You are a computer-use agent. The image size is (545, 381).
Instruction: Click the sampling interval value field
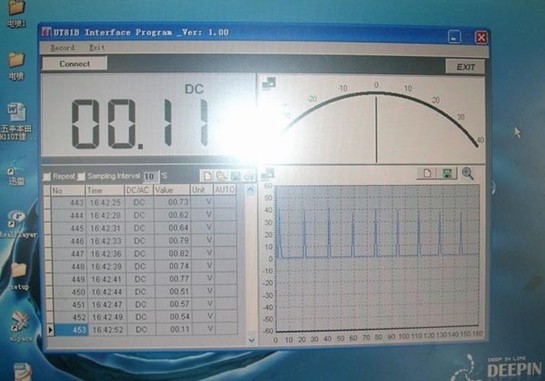tap(151, 177)
